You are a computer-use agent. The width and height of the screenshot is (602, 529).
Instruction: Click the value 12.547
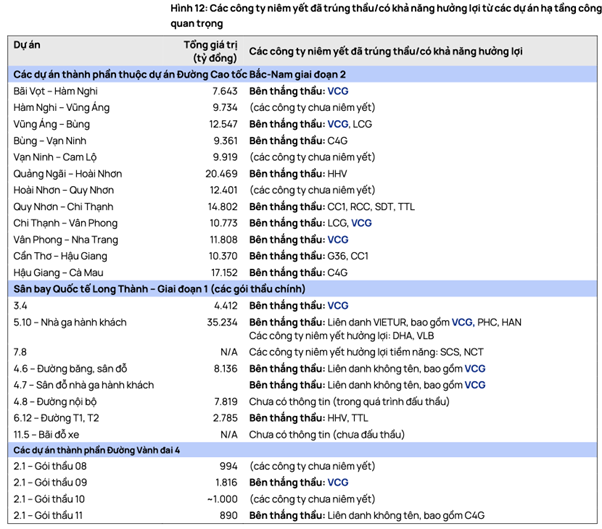[x=223, y=124]
